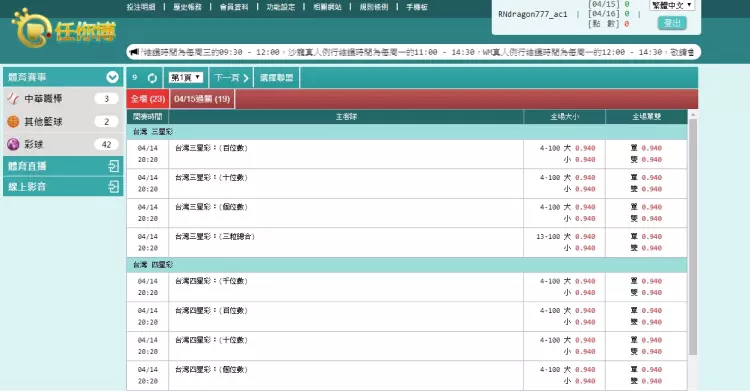Viewport: 750px width, 392px height.
Task: Bet 大 0.940 on 三星彩 百位數
Action: point(585,148)
